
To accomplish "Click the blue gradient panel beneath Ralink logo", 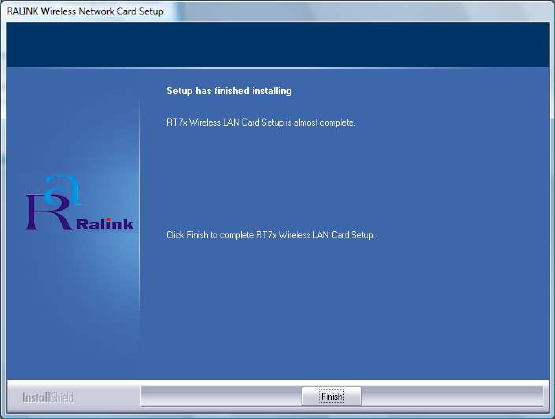I will tap(73, 304).
